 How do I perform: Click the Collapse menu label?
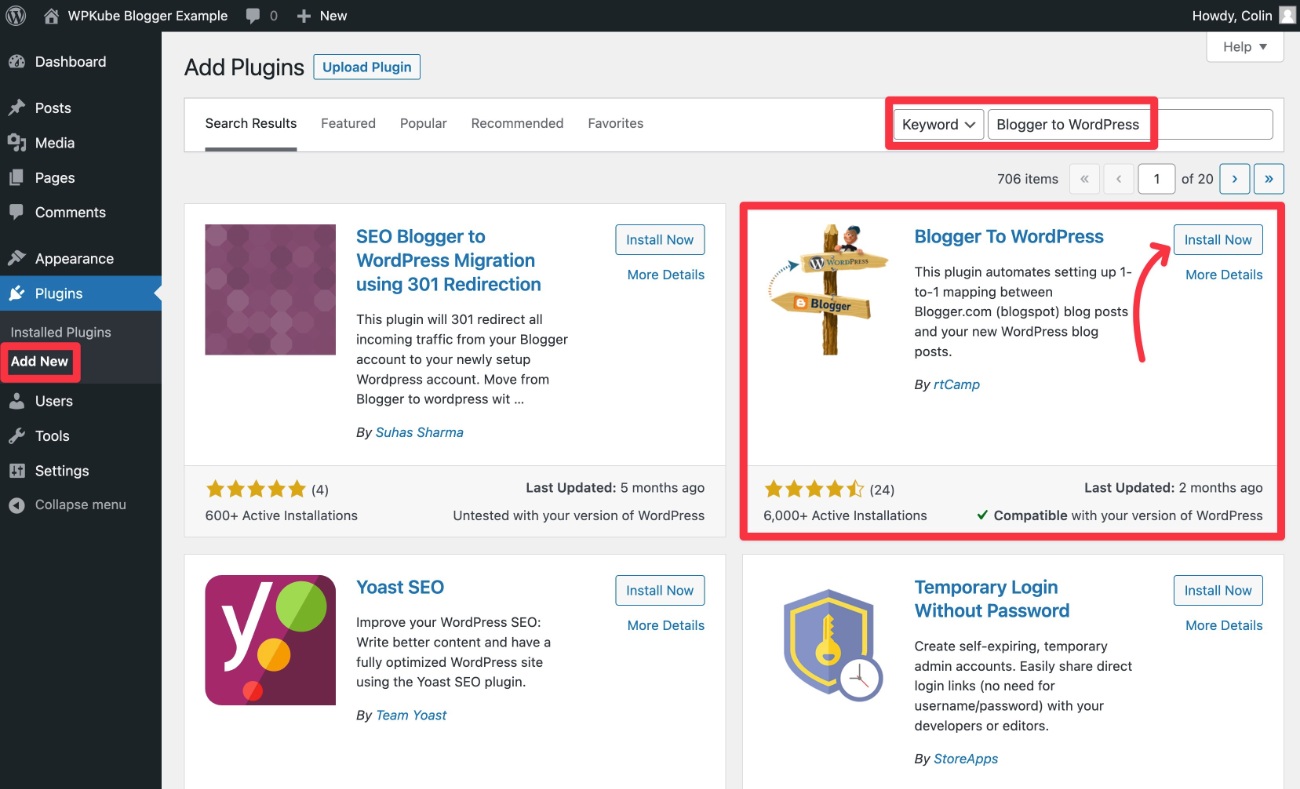(81, 505)
